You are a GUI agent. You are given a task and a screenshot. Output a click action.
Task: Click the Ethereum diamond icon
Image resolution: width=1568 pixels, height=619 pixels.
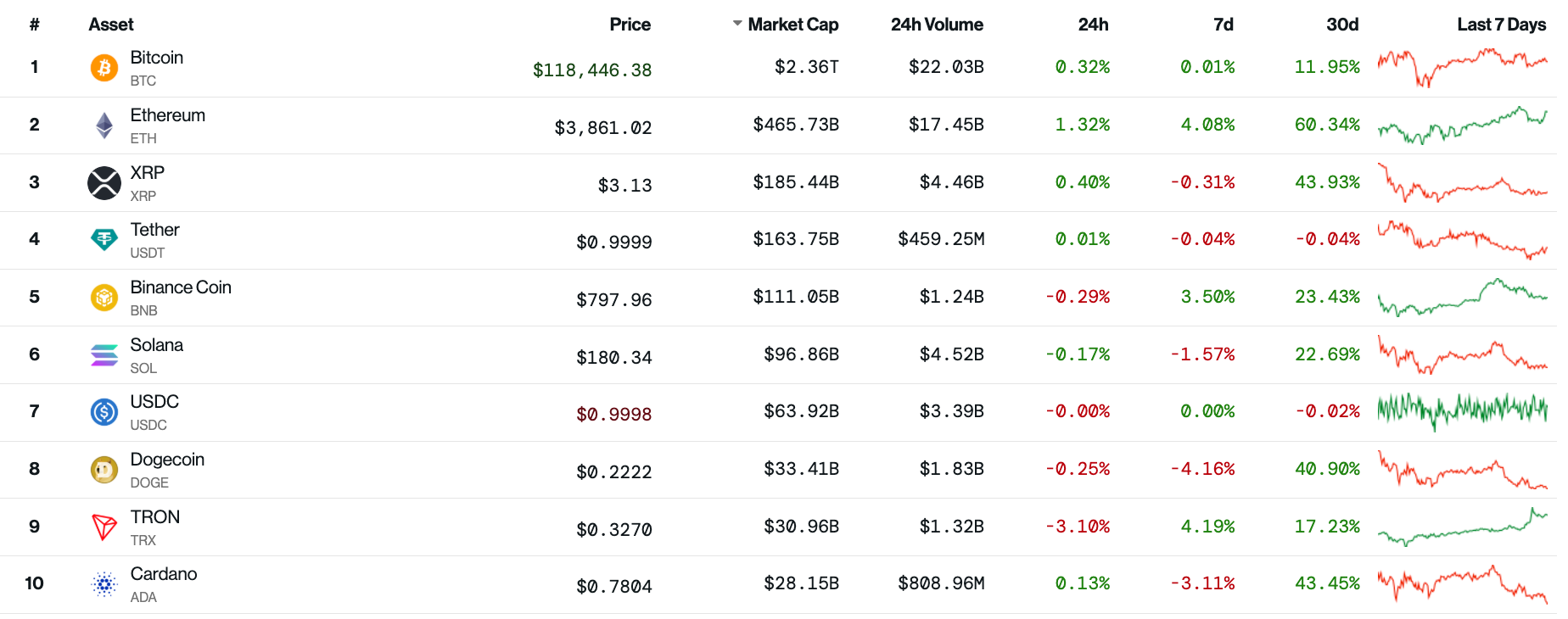click(104, 125)
